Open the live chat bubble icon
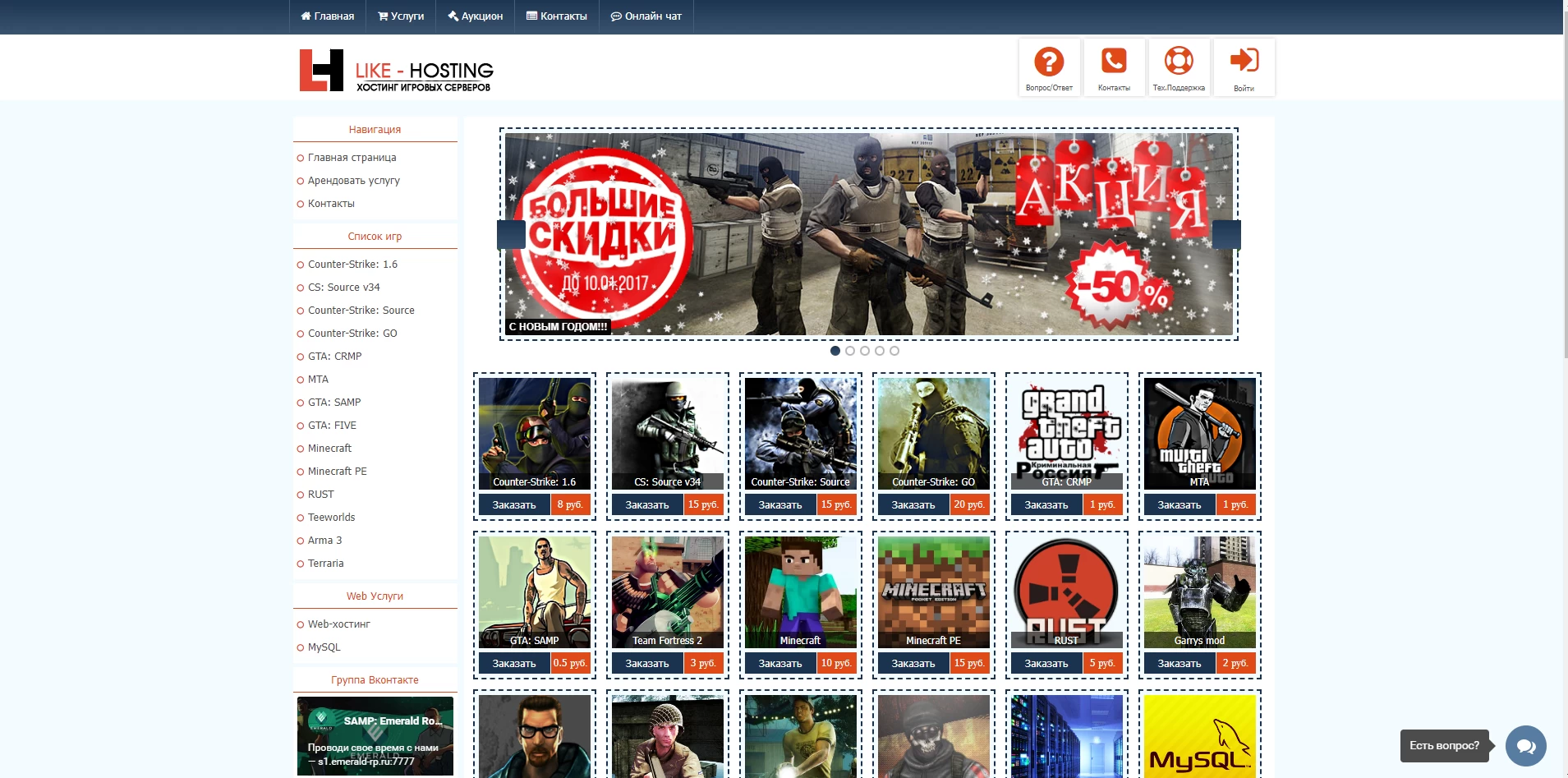Screen dimensions: 1568x778 [x=1526, y=746]
